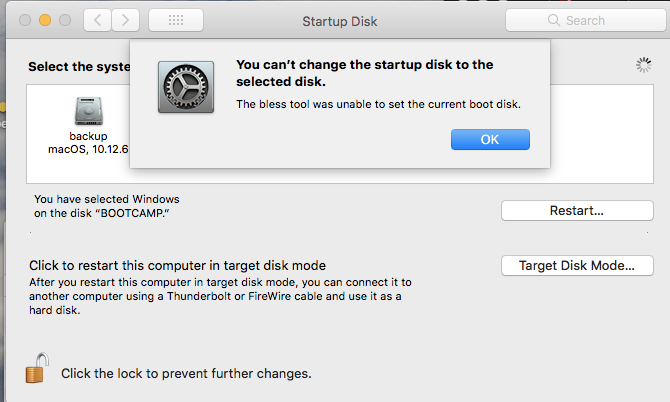Click the Restart... button
Viewport: 670px width, 402px height.
(576, 211)
